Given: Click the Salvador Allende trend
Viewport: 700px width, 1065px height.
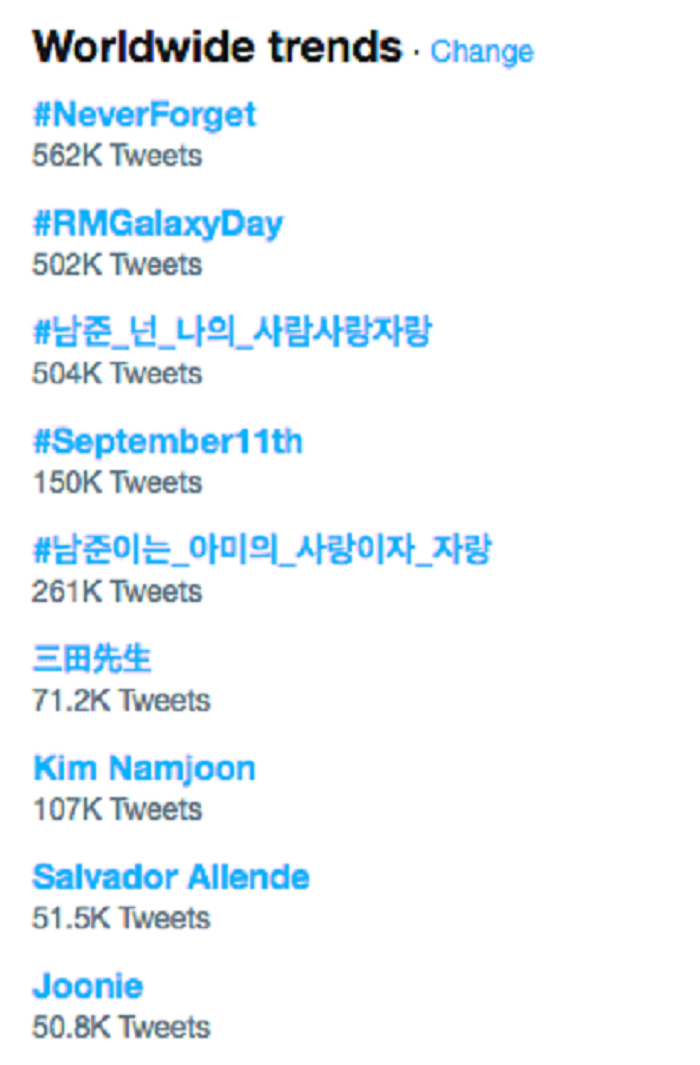Looking at the screenshot, I should [171, 876].
